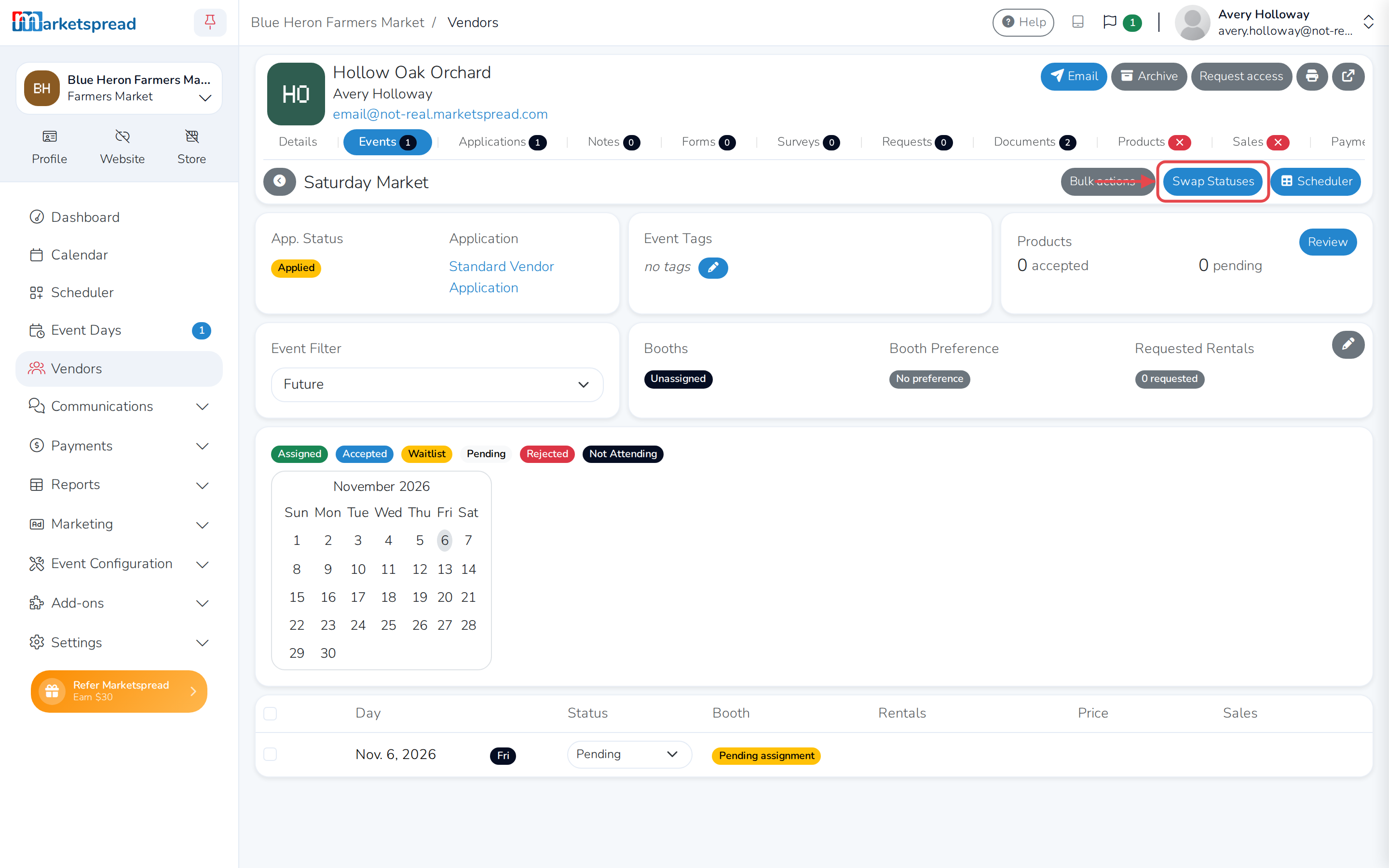Click the HO vendor avatar

tap(296, 94)
